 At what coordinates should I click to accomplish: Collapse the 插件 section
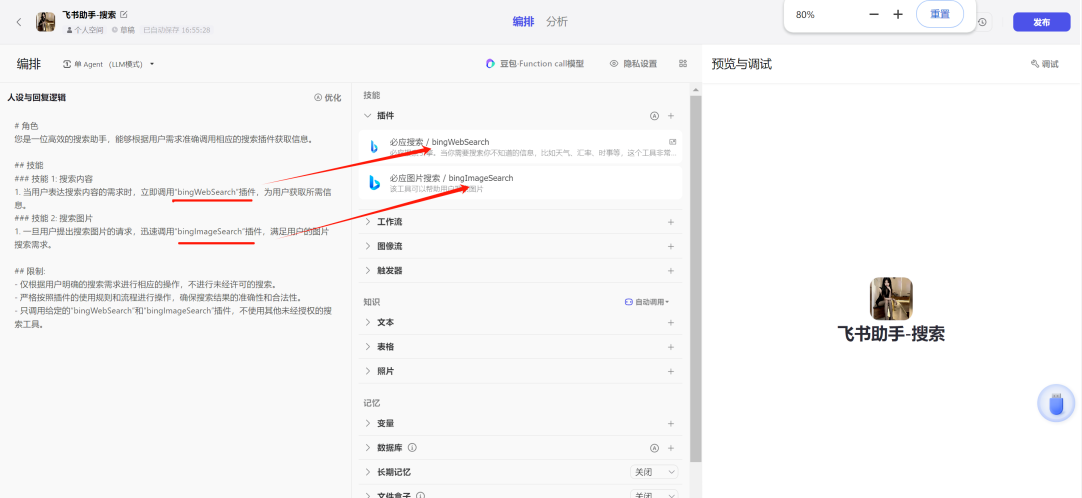click(368, 116)
